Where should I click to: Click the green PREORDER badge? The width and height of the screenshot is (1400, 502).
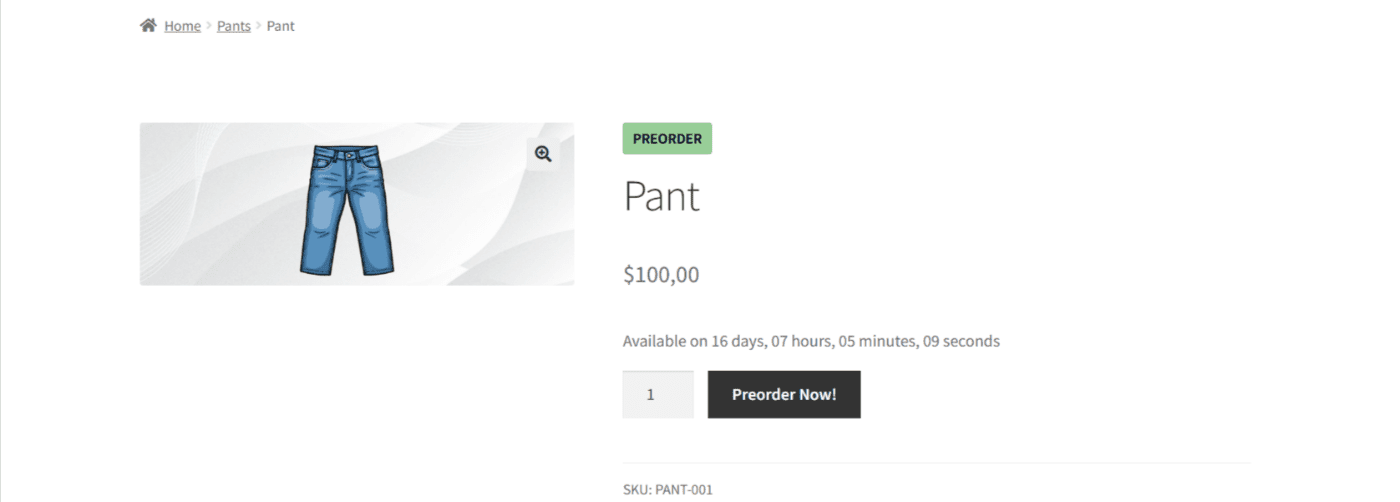[667, 139]
